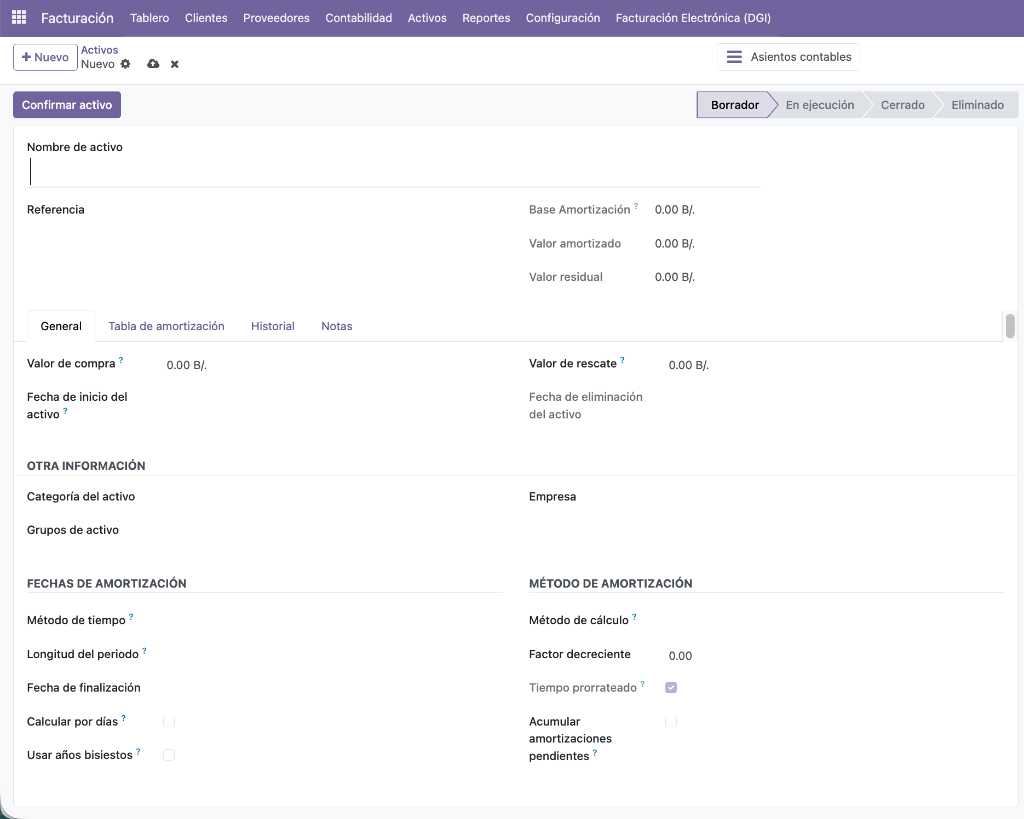Screen dimensions: 1024x819
Task: Set status to Cerrado
Action: click(903, 104)
